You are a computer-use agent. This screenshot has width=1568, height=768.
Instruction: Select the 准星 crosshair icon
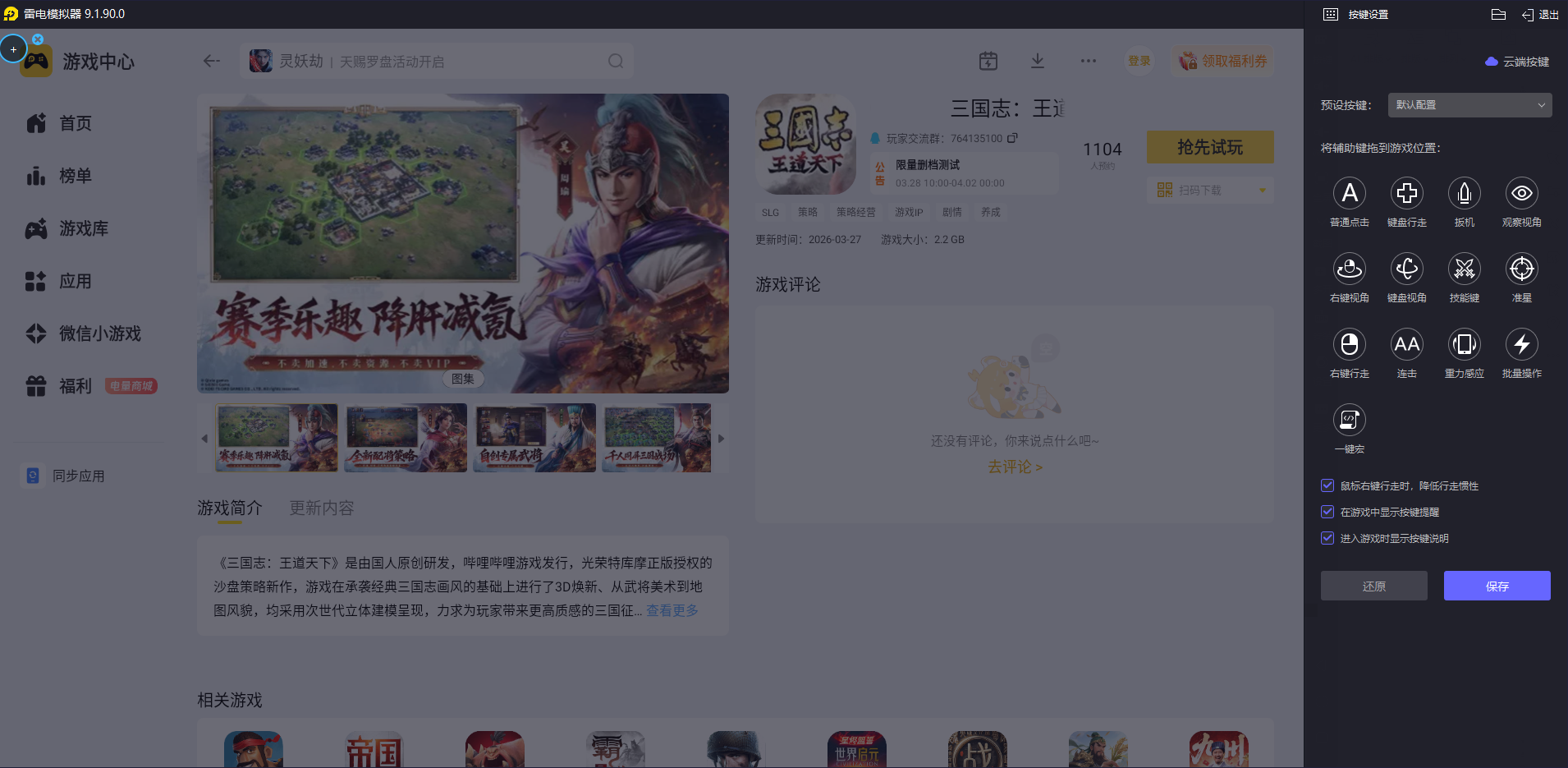pyautogui.click(x=1521, y=269)
